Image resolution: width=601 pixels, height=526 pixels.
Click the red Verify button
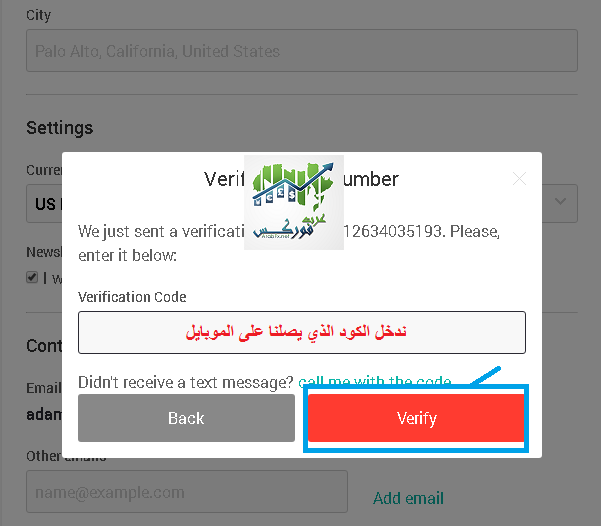416,418
